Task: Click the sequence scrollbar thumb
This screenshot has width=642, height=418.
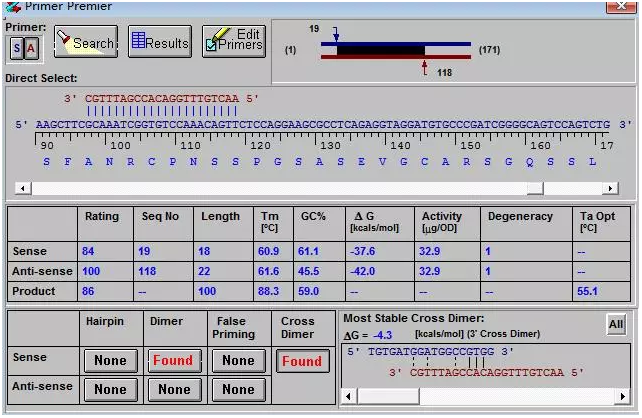Action: (535, 188)
